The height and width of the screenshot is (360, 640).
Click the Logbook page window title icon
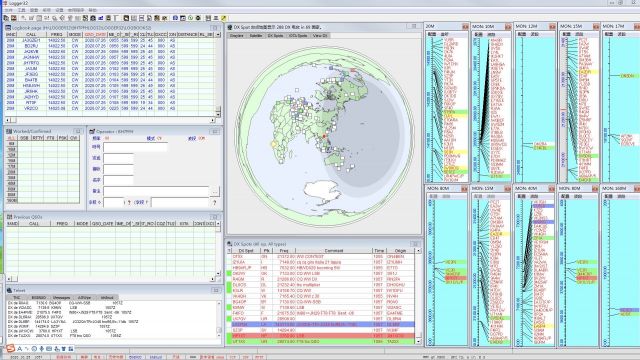click(x=8, y=27)
